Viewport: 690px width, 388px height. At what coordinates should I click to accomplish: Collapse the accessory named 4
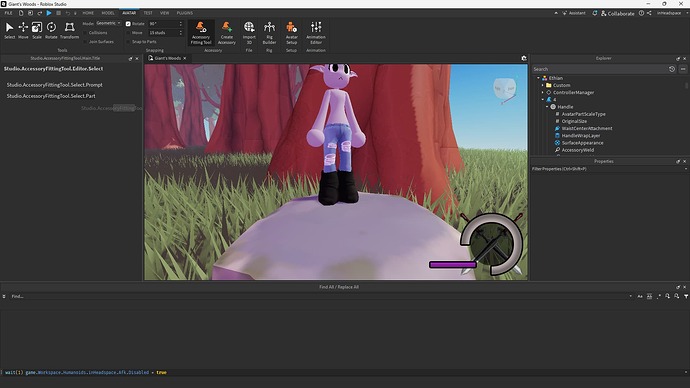click(x=543, y=99)
